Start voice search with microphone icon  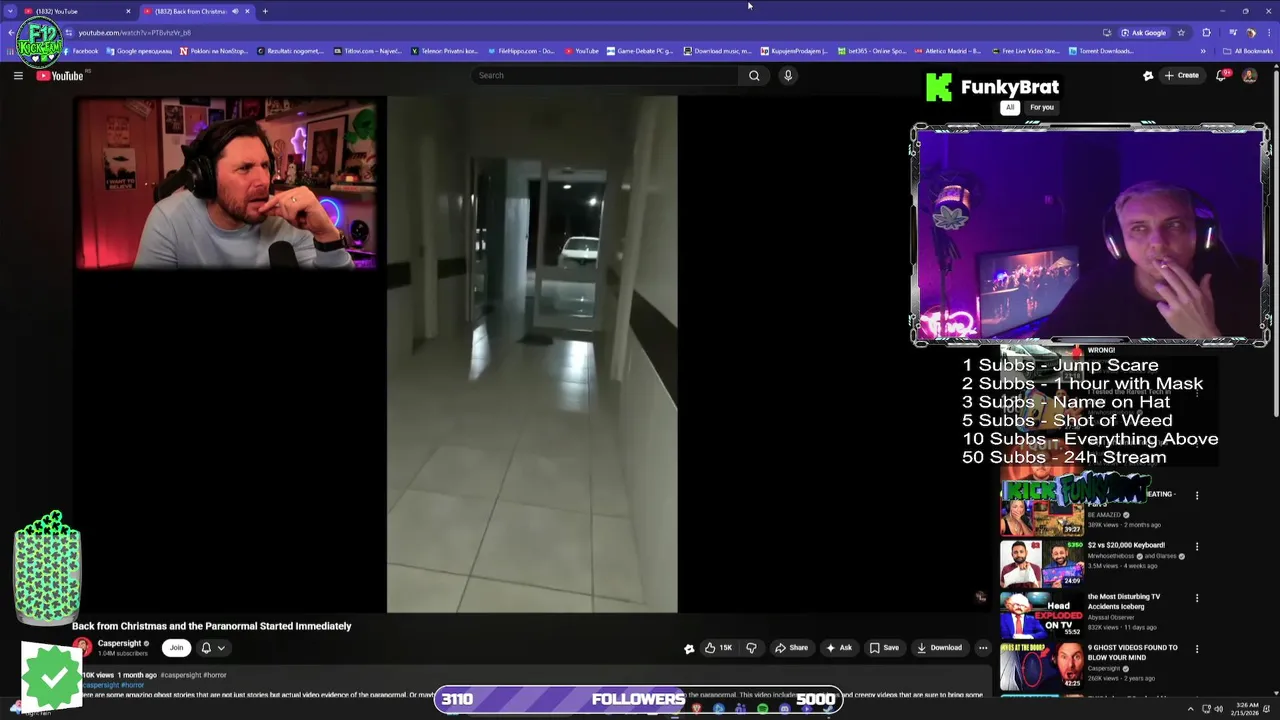pyautogui.click(x=788, y=75)
